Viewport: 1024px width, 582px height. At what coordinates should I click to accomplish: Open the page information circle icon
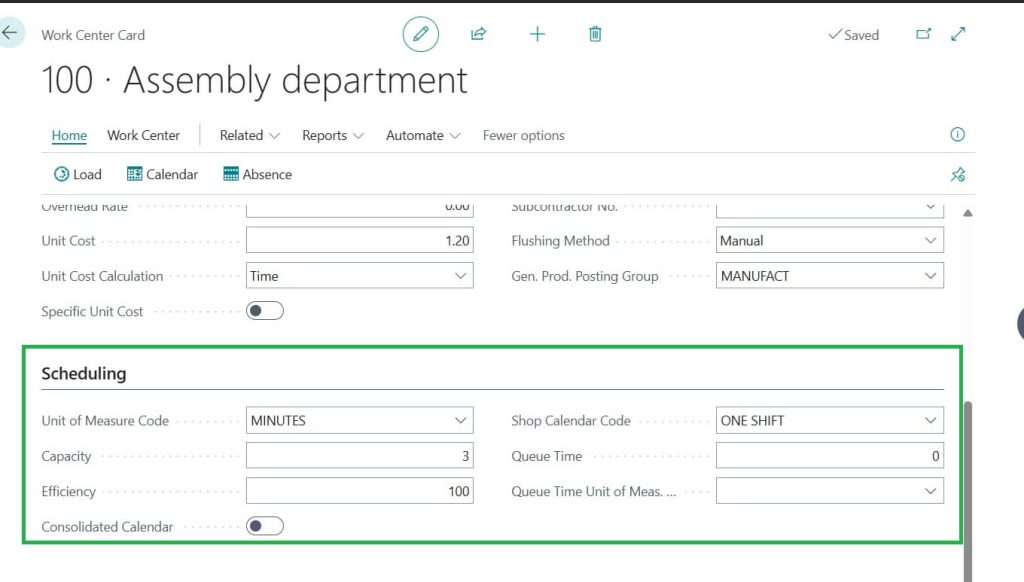tap(957, 134)
